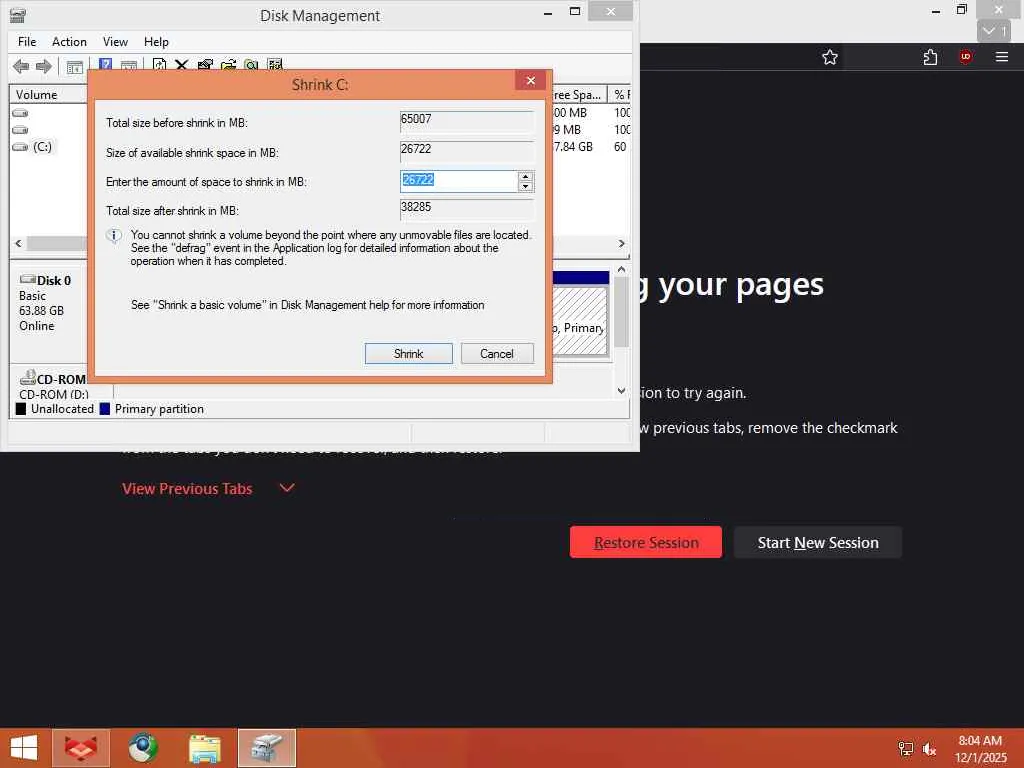Decrease shrink amount with the down spinner

click(x=526, y=186)
